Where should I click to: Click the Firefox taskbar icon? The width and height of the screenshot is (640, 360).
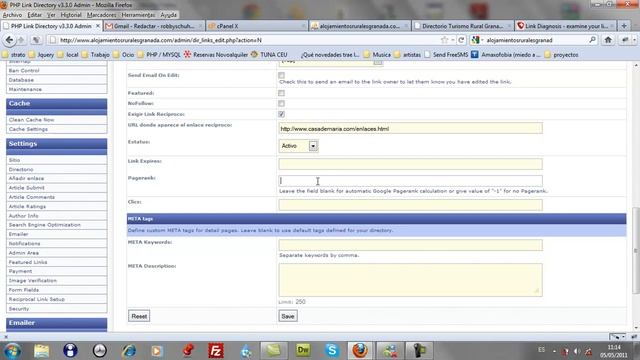pyautogui.click(x=360, y=350)
